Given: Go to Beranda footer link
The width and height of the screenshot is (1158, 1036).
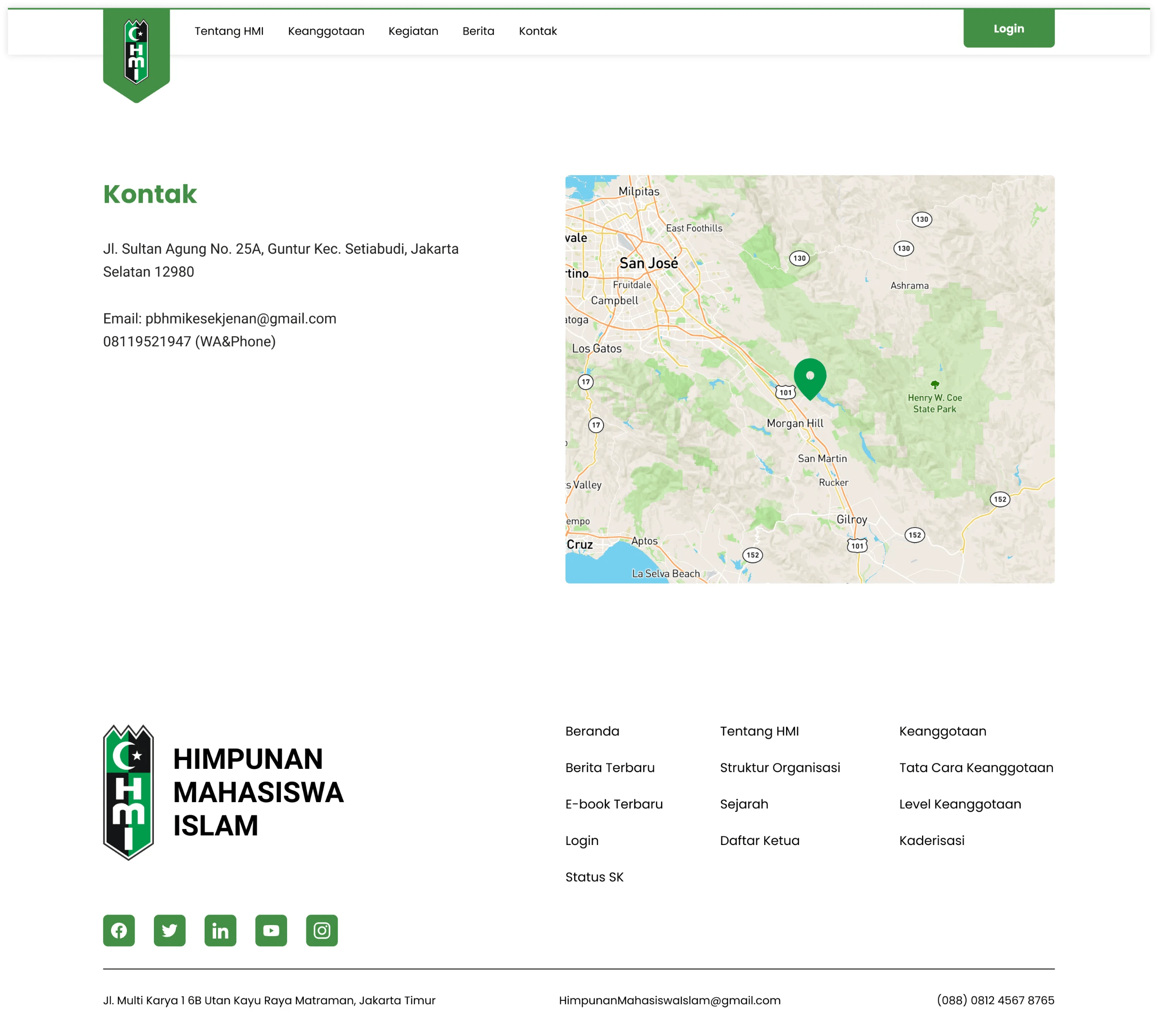Looking at the screenshot, I should point(592,731).
